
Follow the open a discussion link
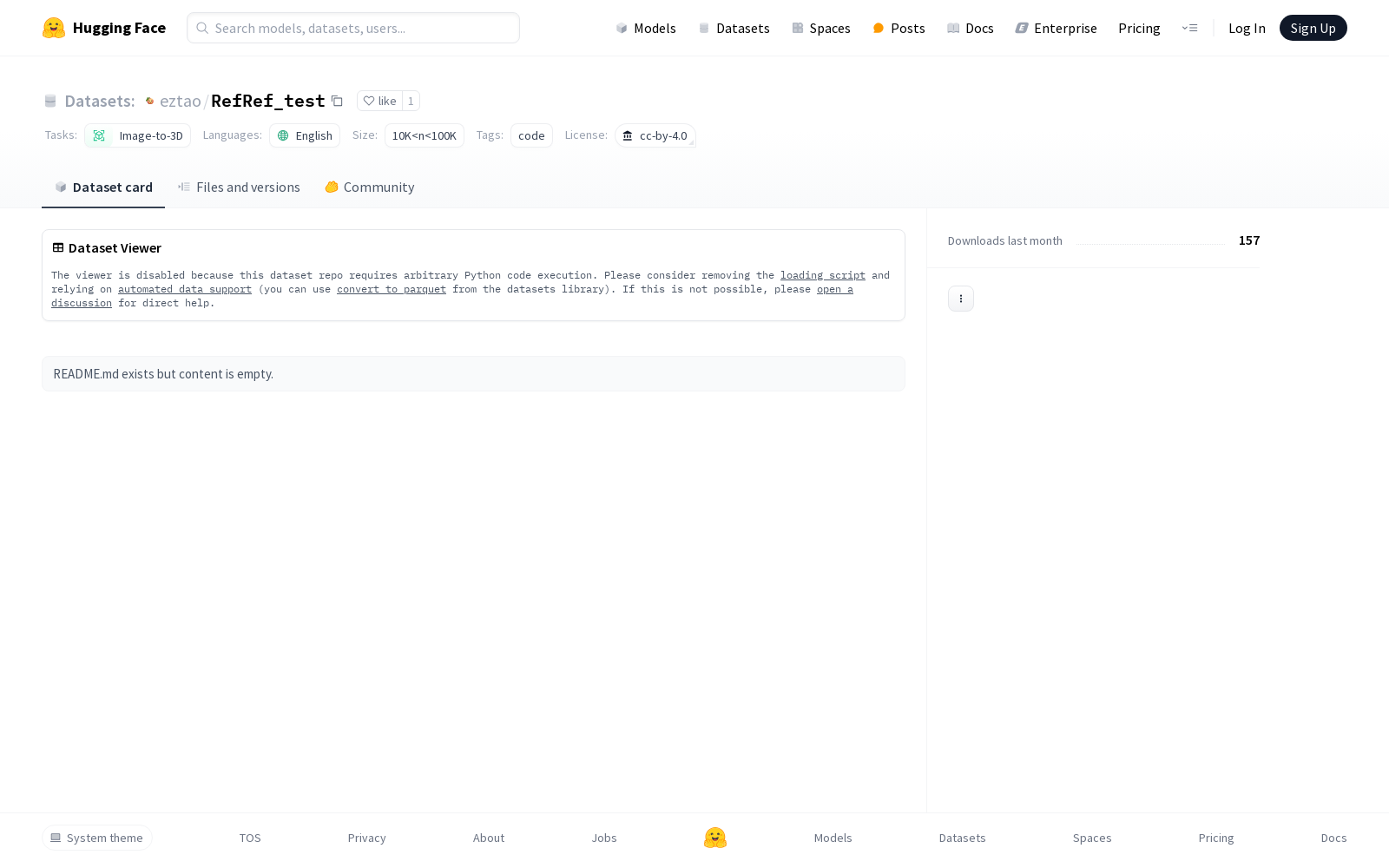(834, 289)
